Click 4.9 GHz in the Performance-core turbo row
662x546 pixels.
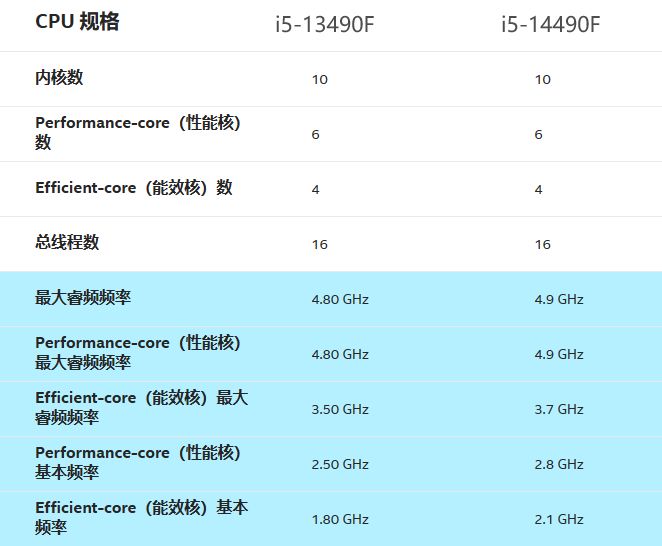tap(559, 354)
